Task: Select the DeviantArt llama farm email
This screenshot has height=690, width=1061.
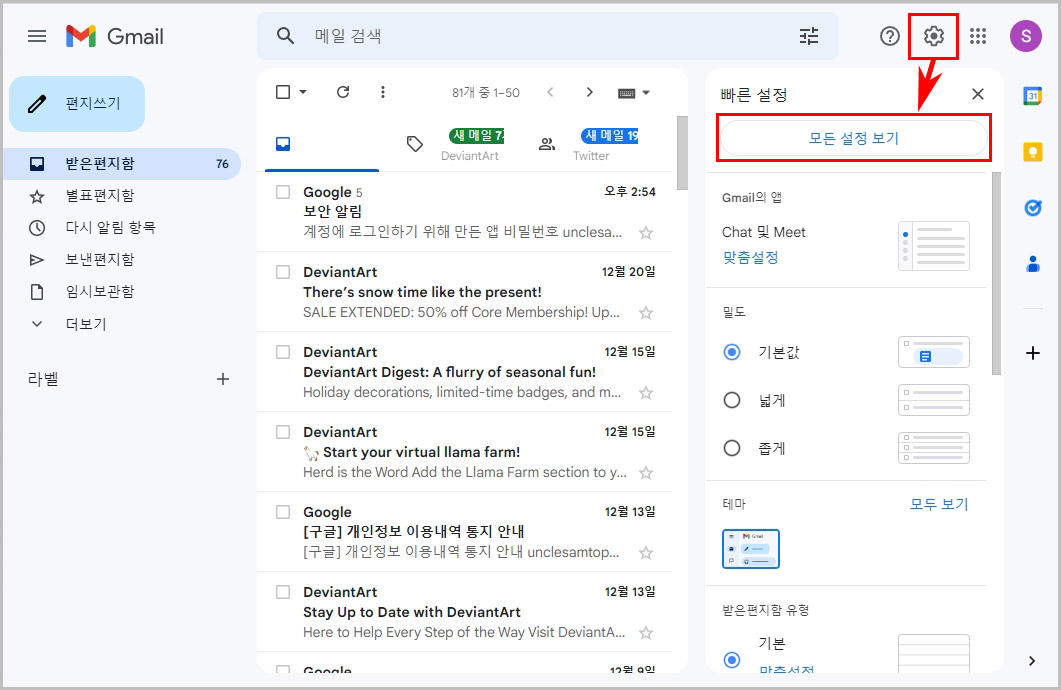Action: (x=283, y=431)
